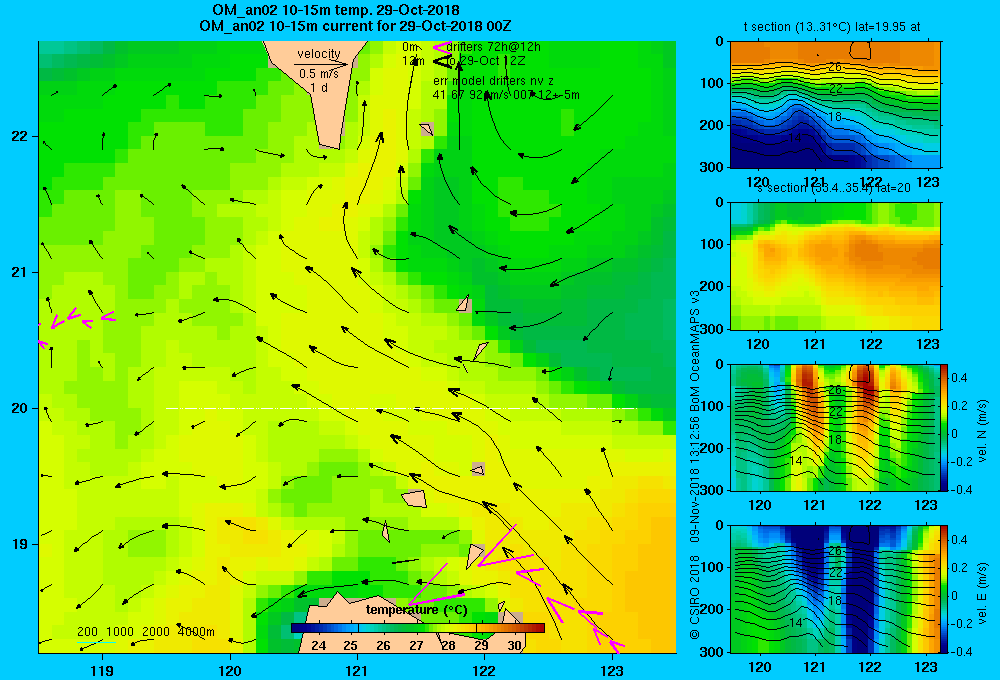
Task: Click the "200 1000 2000 4000m" depth legend
Action: tap(145, 632)
